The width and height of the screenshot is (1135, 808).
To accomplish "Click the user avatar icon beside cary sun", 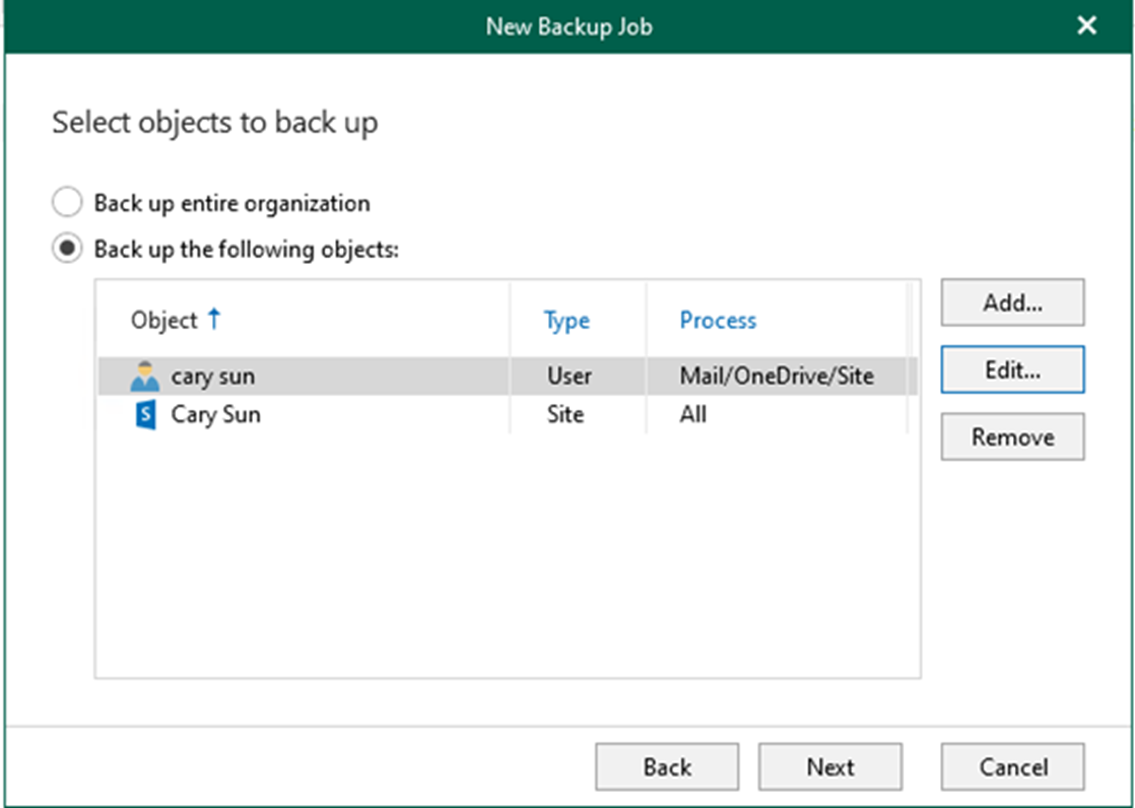I will [145, 377].
